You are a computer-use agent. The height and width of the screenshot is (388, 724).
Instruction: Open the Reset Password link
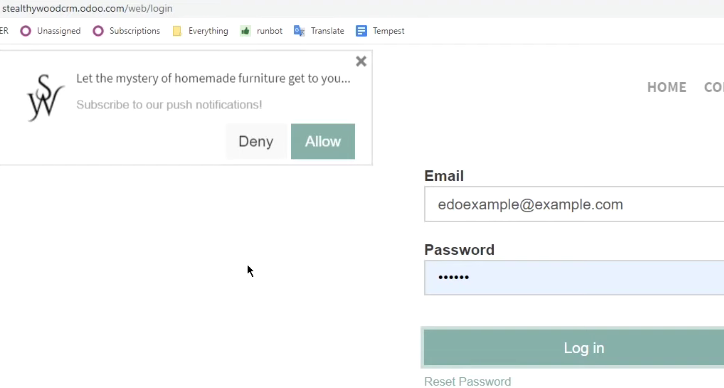[x=467, y=382]
